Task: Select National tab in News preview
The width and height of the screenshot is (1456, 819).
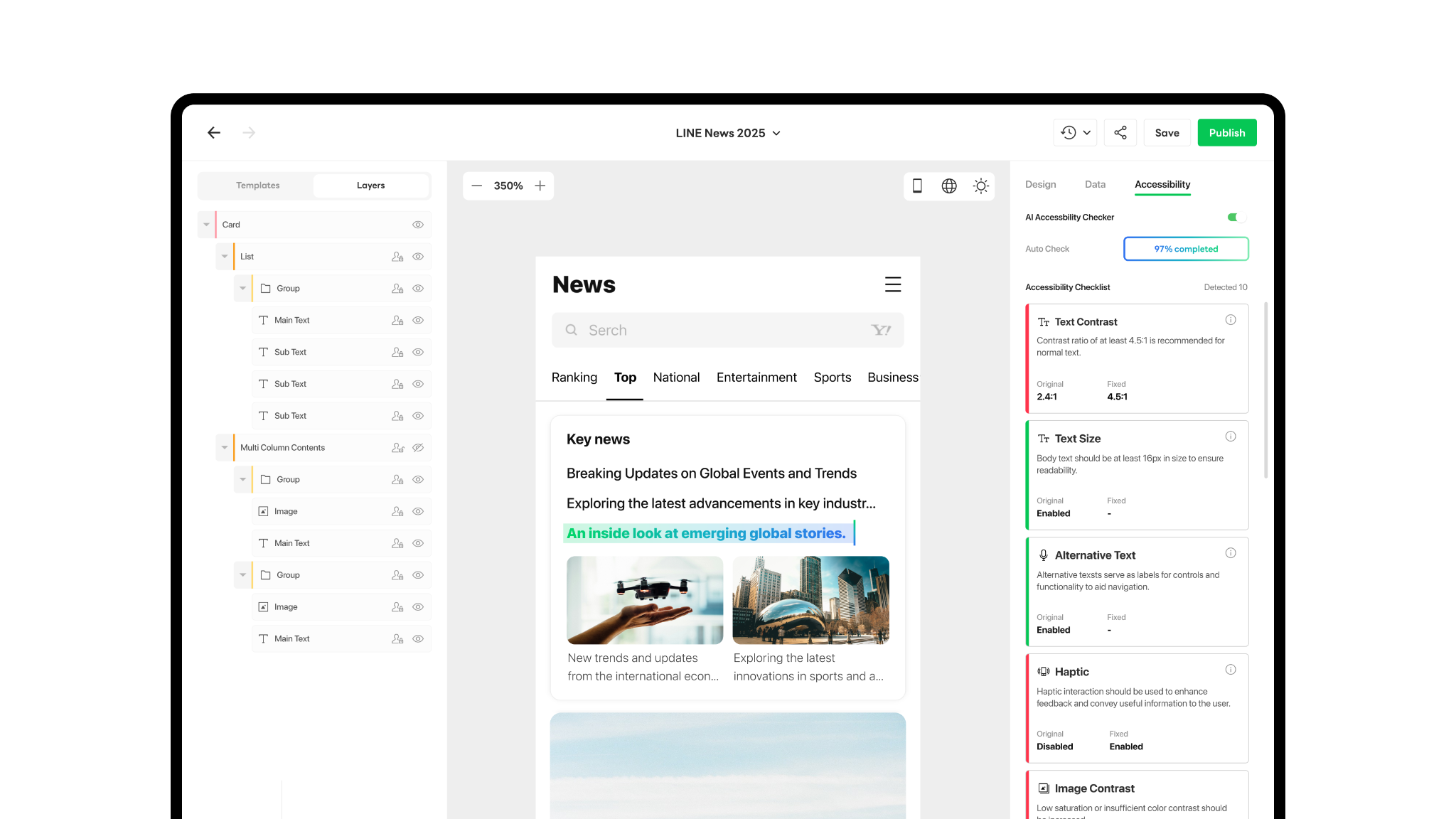Action: 676,378
